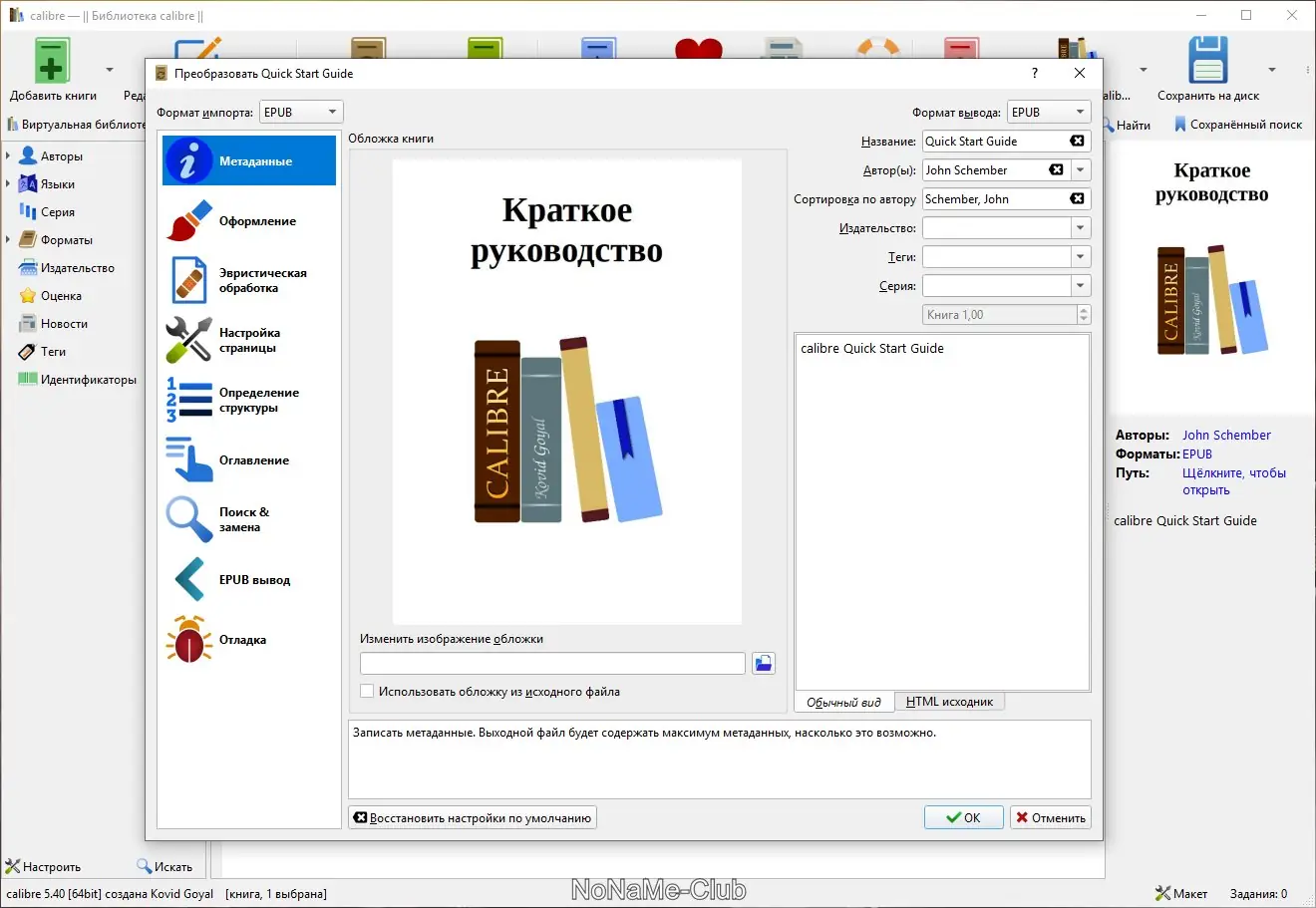The height and width of the screenshot is (908, 1316).
Task: Switch to HTML исходник tab
Action: 949,702
